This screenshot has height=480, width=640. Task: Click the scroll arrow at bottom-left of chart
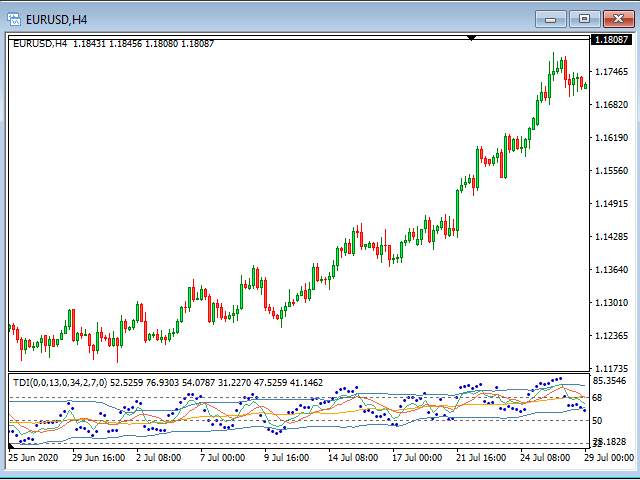click(x=12, y=446)
